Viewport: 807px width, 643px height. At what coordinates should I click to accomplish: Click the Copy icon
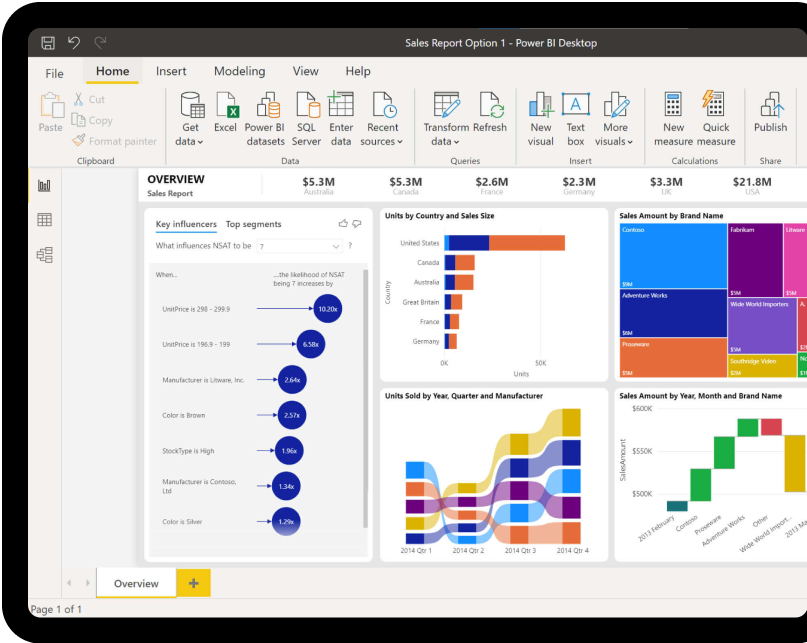tap(78, 119)
